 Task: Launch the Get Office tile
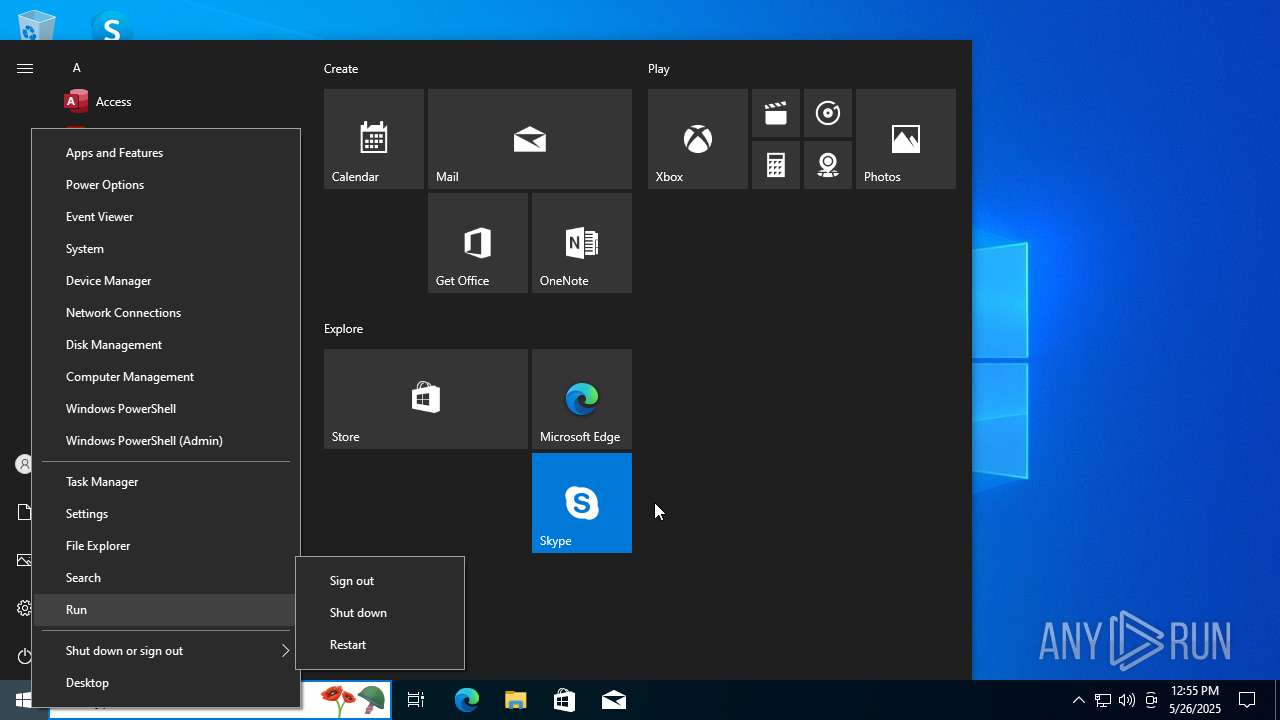coord(478,243)
